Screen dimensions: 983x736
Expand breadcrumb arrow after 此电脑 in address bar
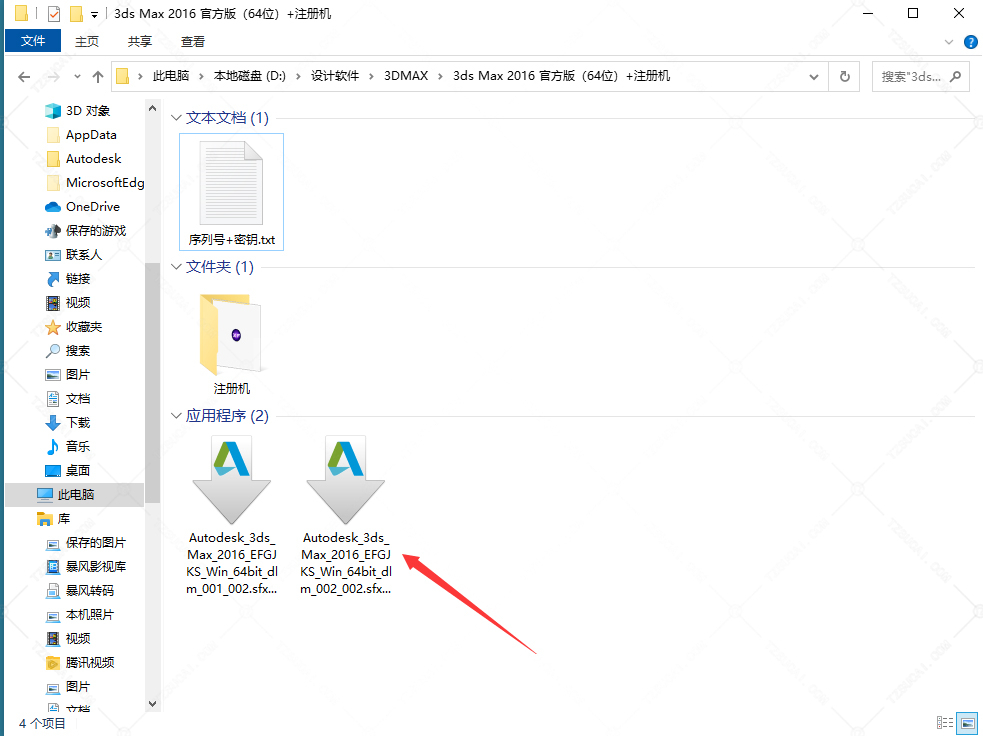click(x=201, y=76)
